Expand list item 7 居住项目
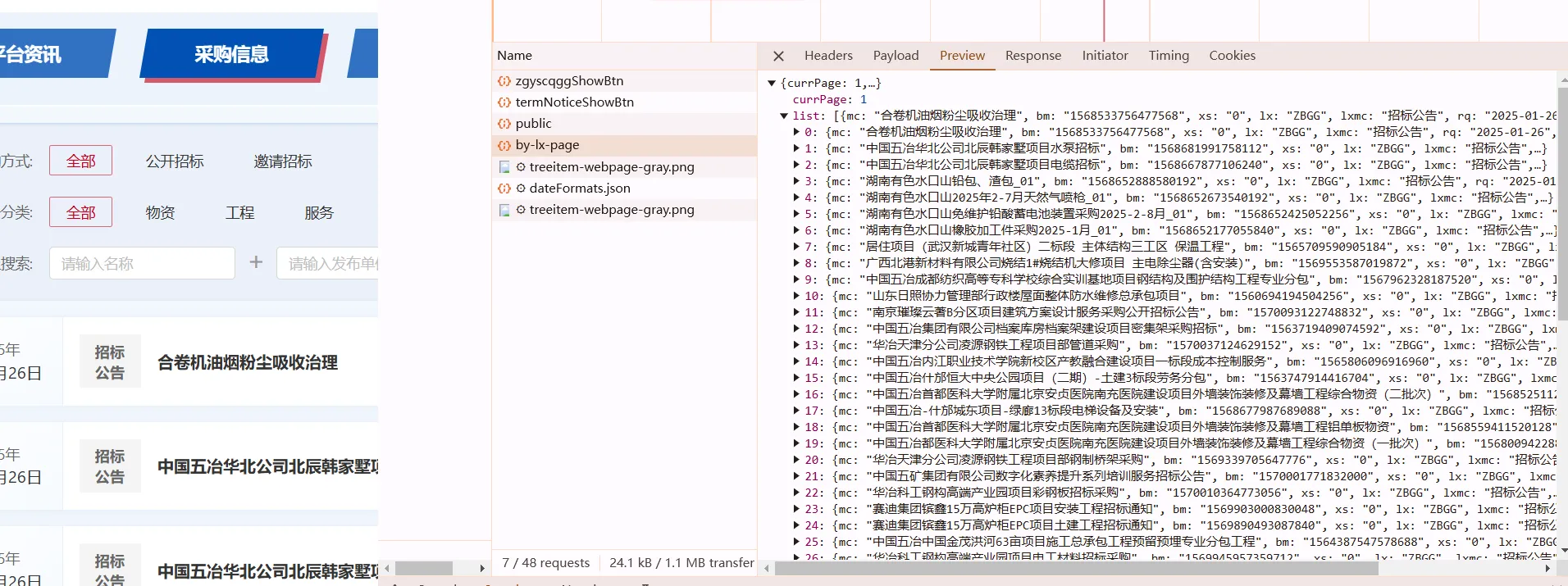This screenshot has height=586, width=1568. click(x=796, y=247)
